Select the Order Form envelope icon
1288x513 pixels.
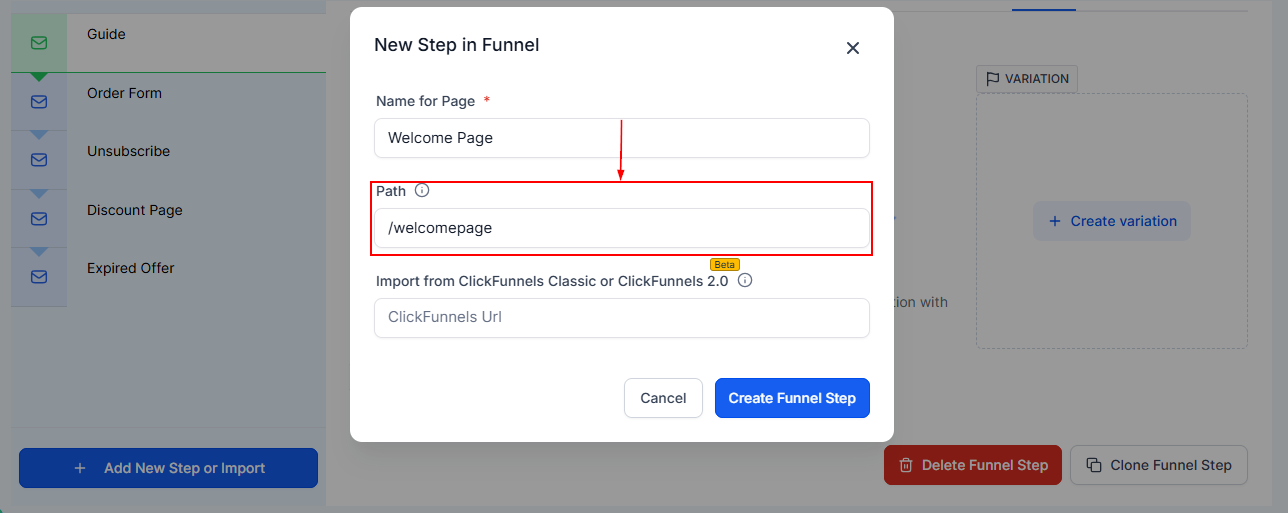pyautogui.click(x=39, y=102)
